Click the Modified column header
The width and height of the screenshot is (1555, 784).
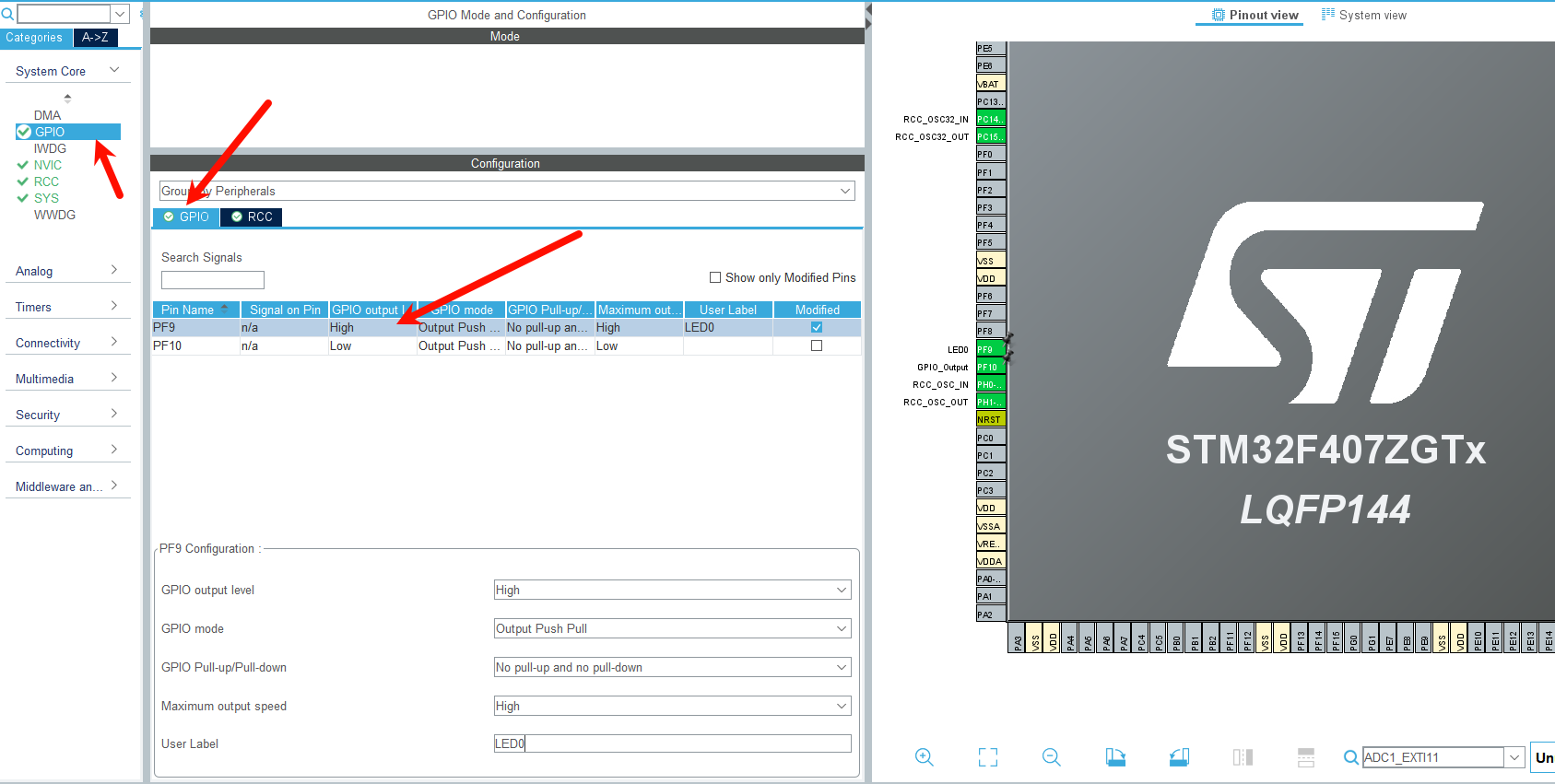[818, 310]
